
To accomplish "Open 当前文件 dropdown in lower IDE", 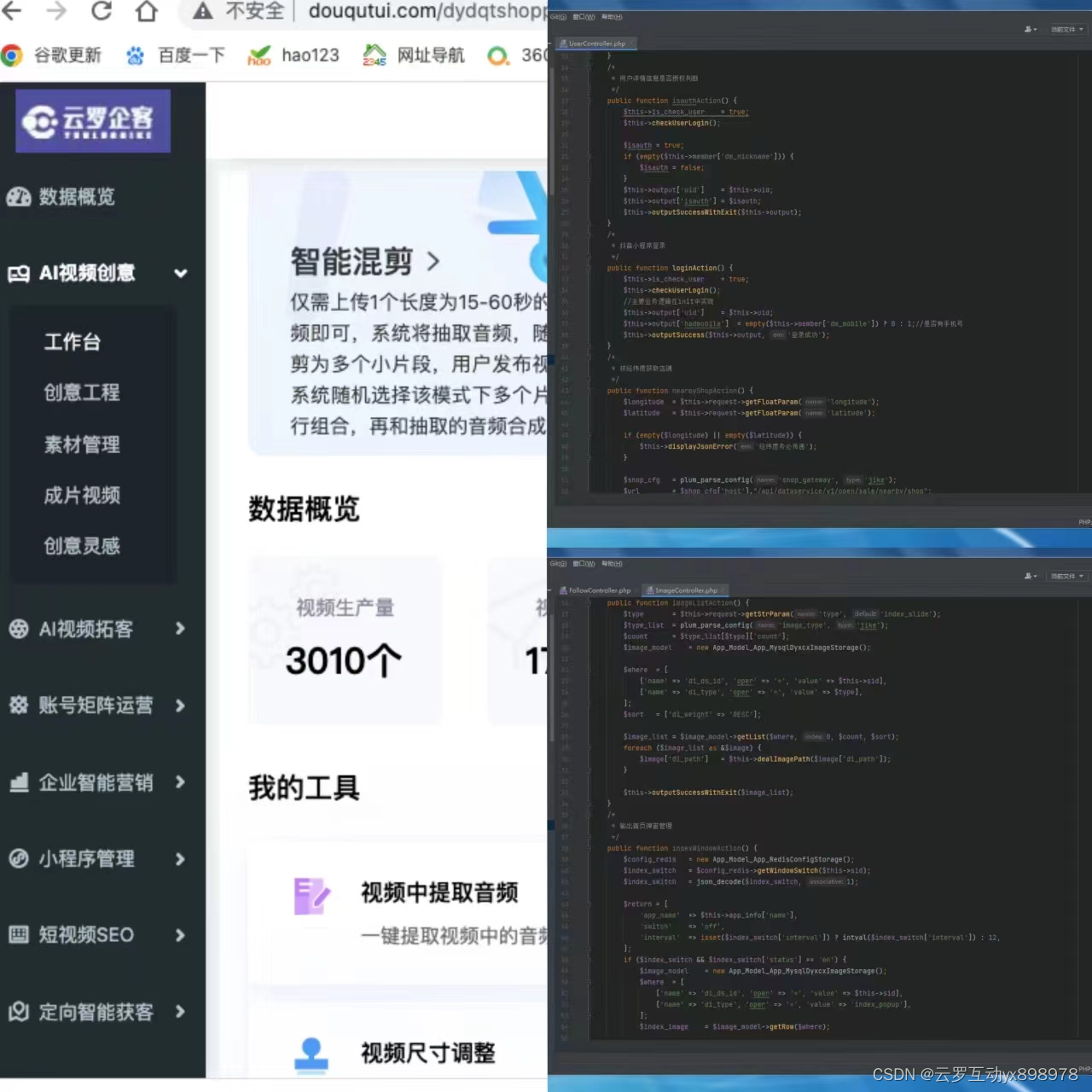I will coord(1066,576).
